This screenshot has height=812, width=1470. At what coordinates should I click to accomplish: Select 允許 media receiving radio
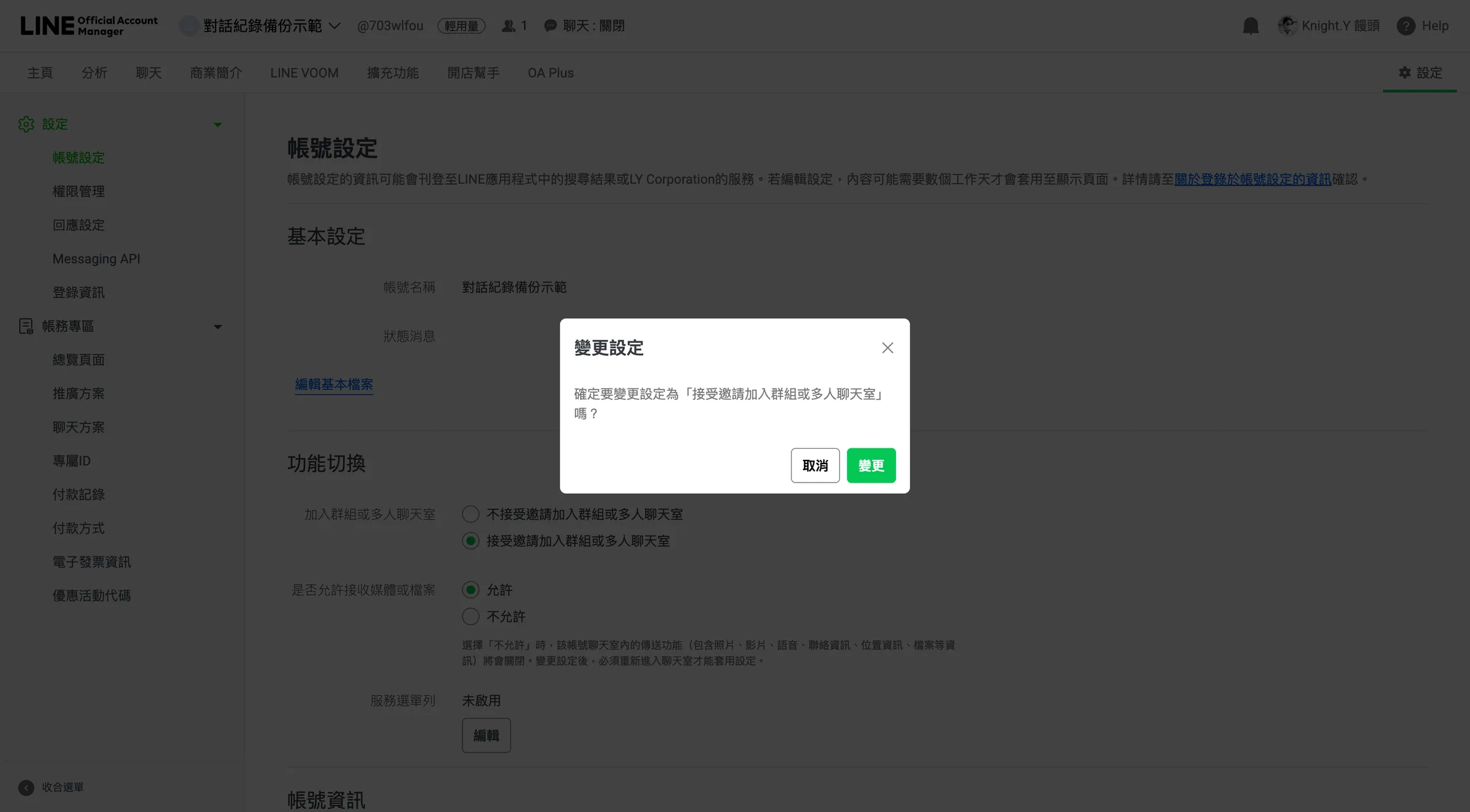470,590
